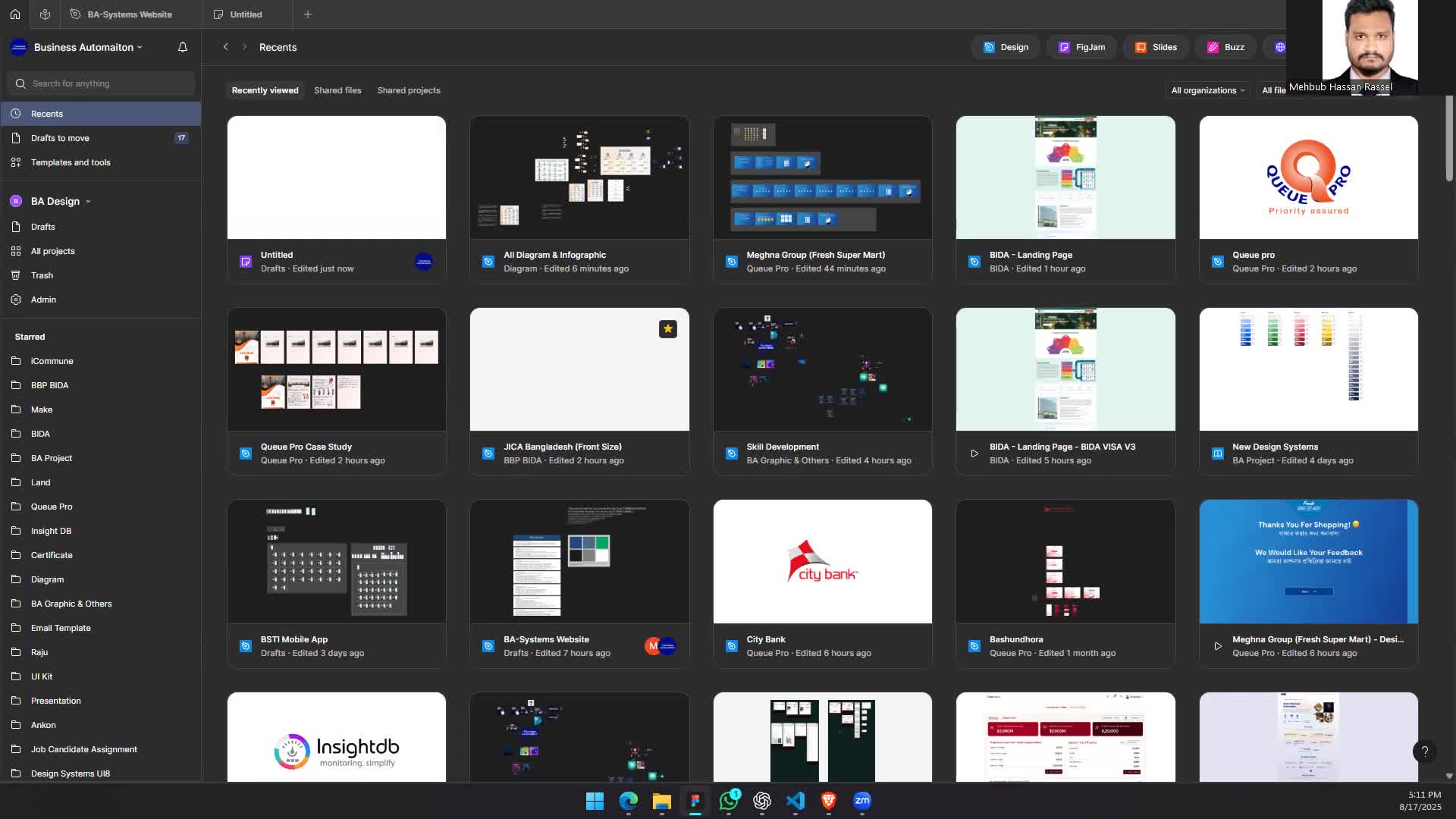Click All Diagram & Infographic file name
The image size is (1456, 819).
pyautogui.click(x=554, y=255)
